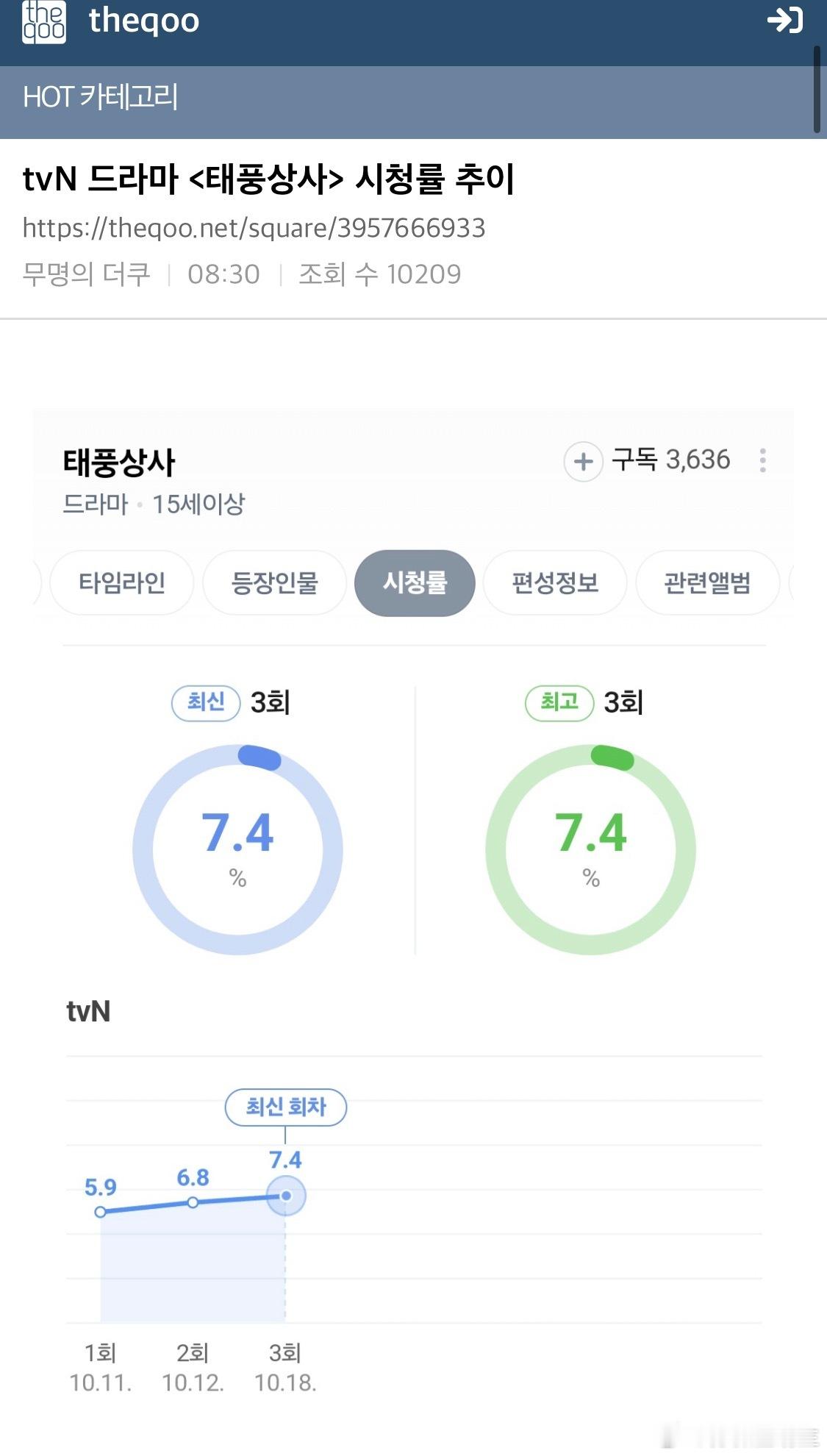Open the theqoo.net square post URL
The image size is (827, 1456).
pos(254,228)
